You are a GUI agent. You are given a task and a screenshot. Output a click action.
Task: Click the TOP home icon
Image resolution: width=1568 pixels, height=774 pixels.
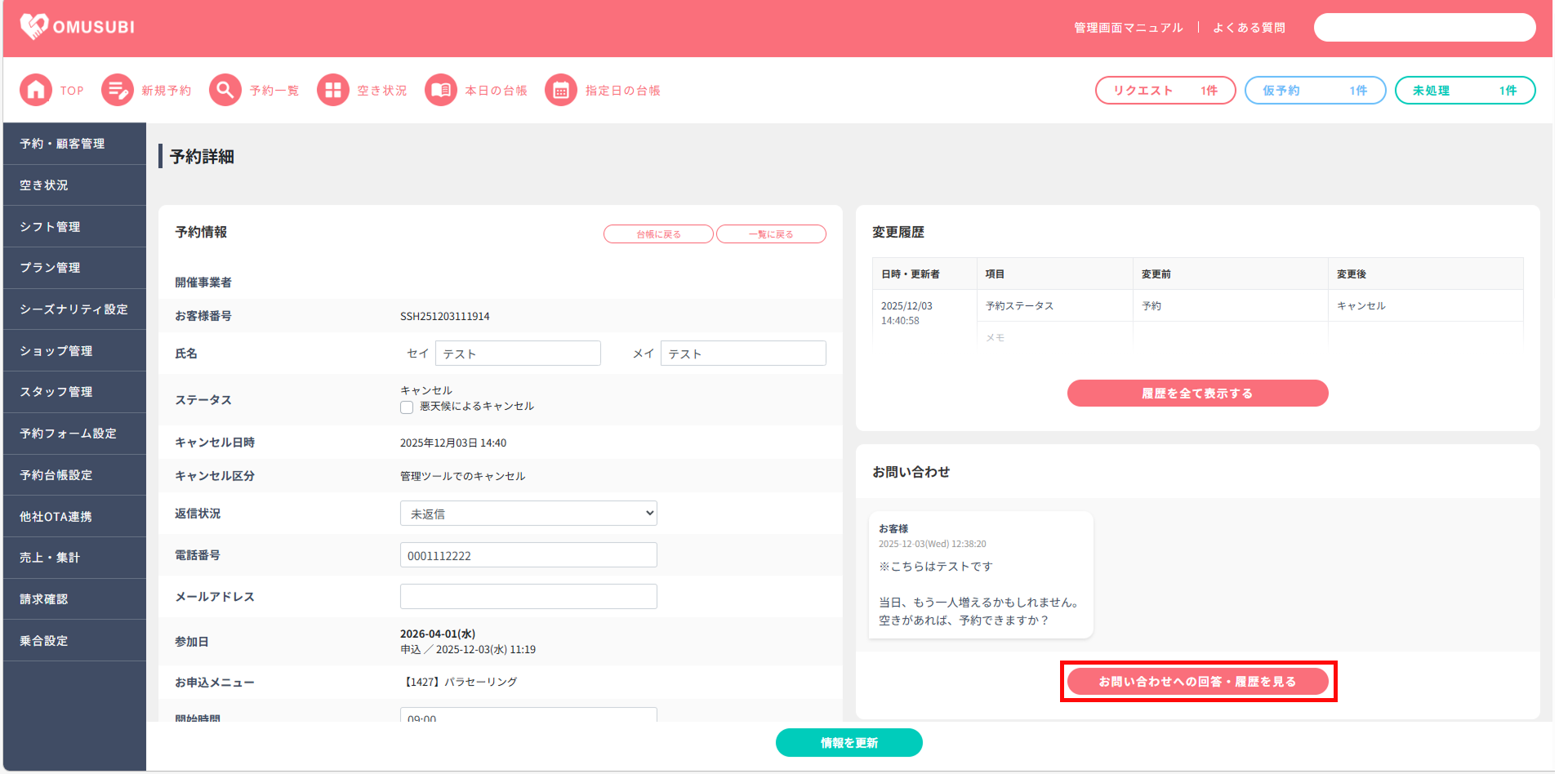point(36,90)
